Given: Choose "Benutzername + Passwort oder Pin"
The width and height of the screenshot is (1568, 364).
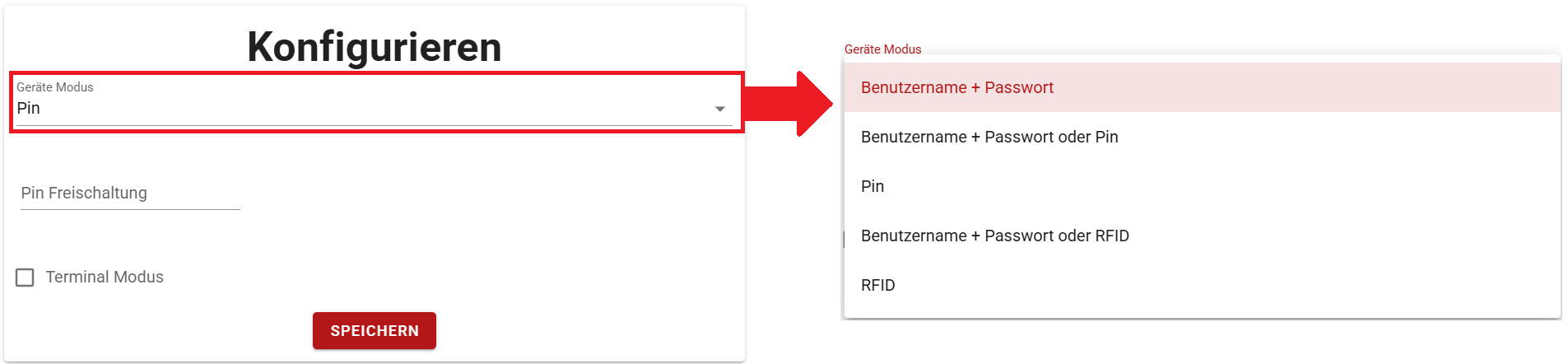Looking at the screenshot, I should [989, 137].
